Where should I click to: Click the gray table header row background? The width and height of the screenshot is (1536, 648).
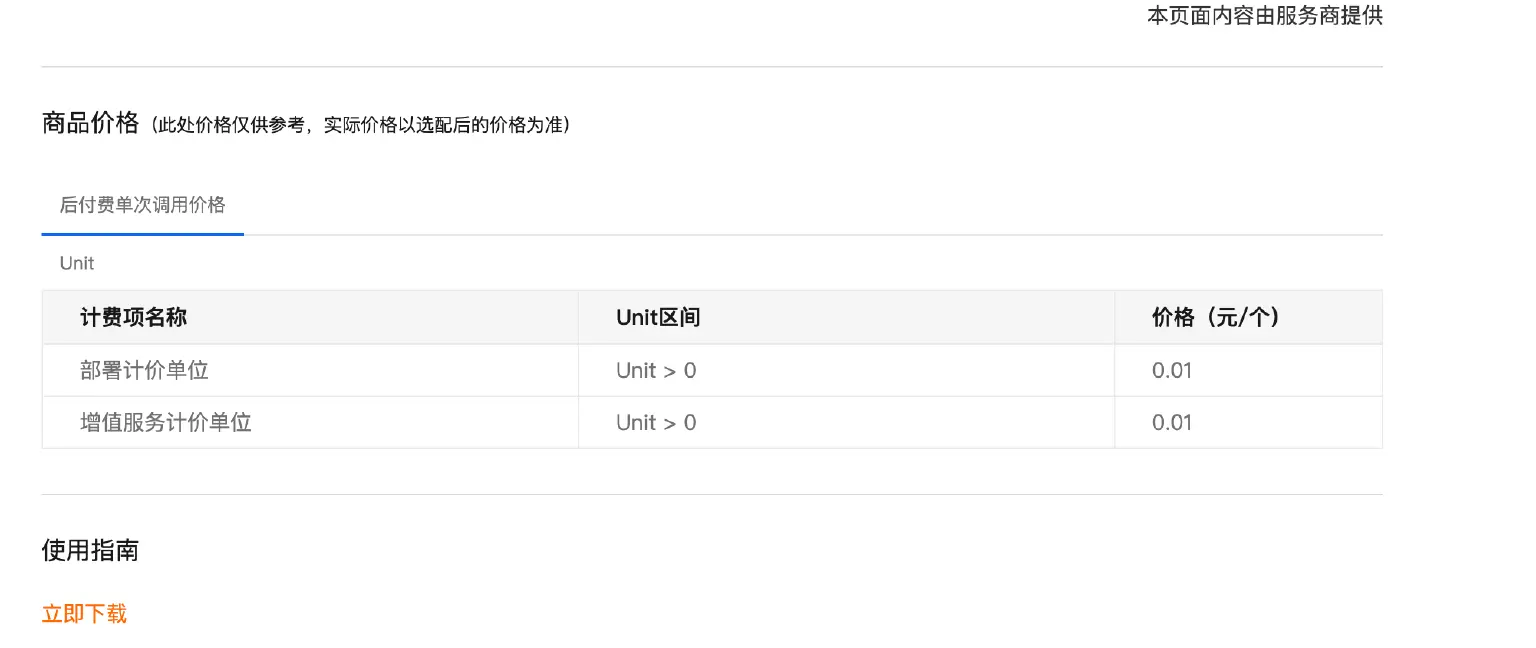(900, 317)
